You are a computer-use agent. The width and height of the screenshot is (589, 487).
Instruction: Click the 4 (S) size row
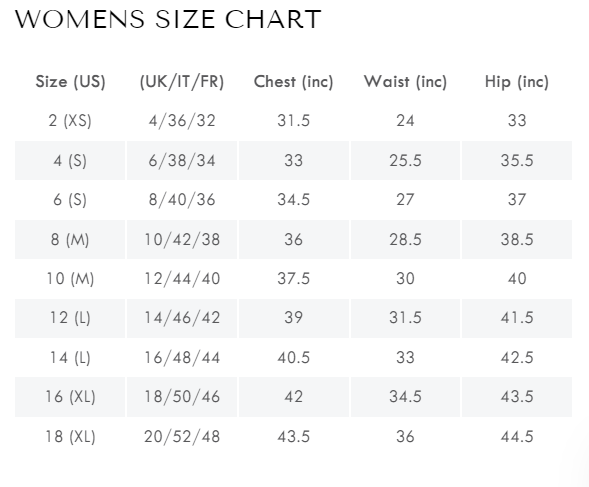(x=293, y=160)
